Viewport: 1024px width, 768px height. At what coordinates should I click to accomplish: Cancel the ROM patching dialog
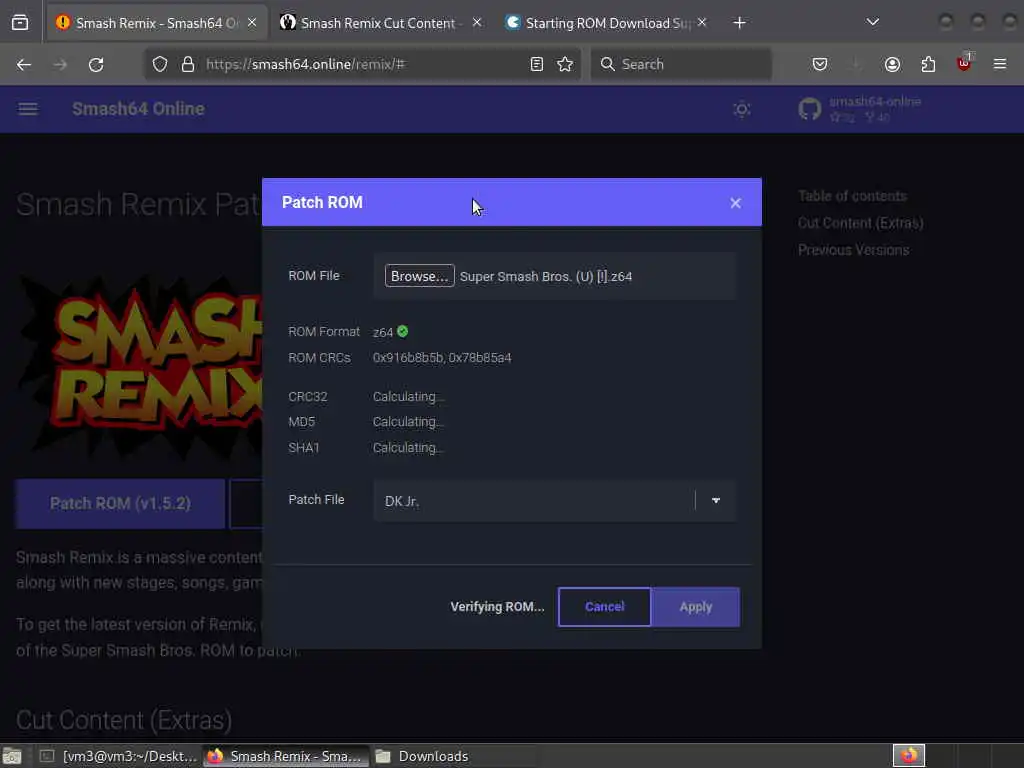605,607
